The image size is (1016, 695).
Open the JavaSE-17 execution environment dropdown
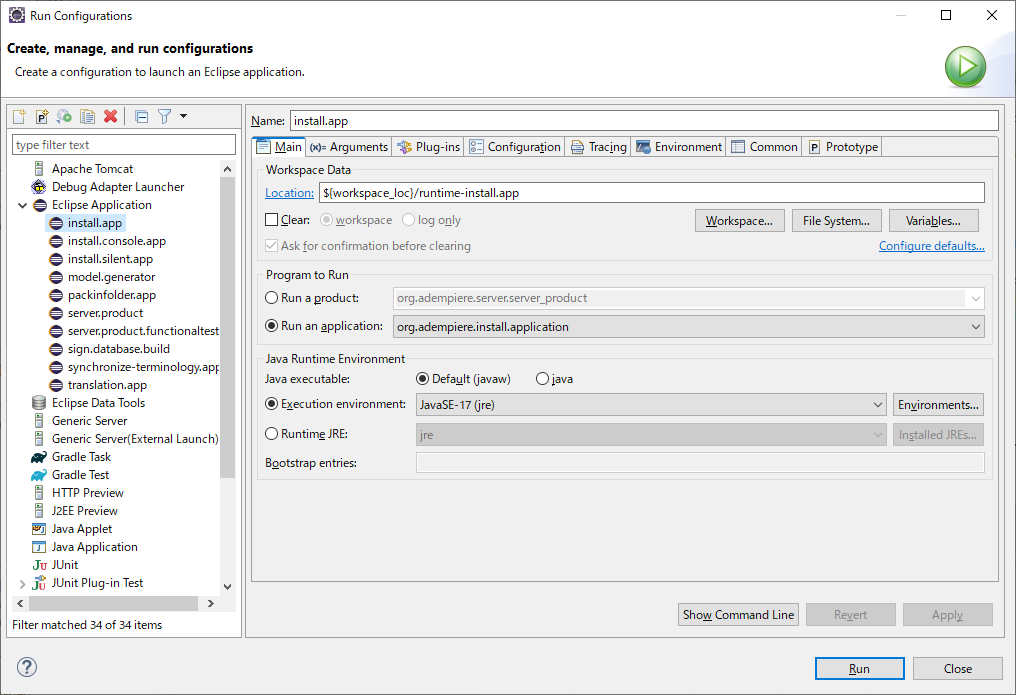click(x=651, y=405)
